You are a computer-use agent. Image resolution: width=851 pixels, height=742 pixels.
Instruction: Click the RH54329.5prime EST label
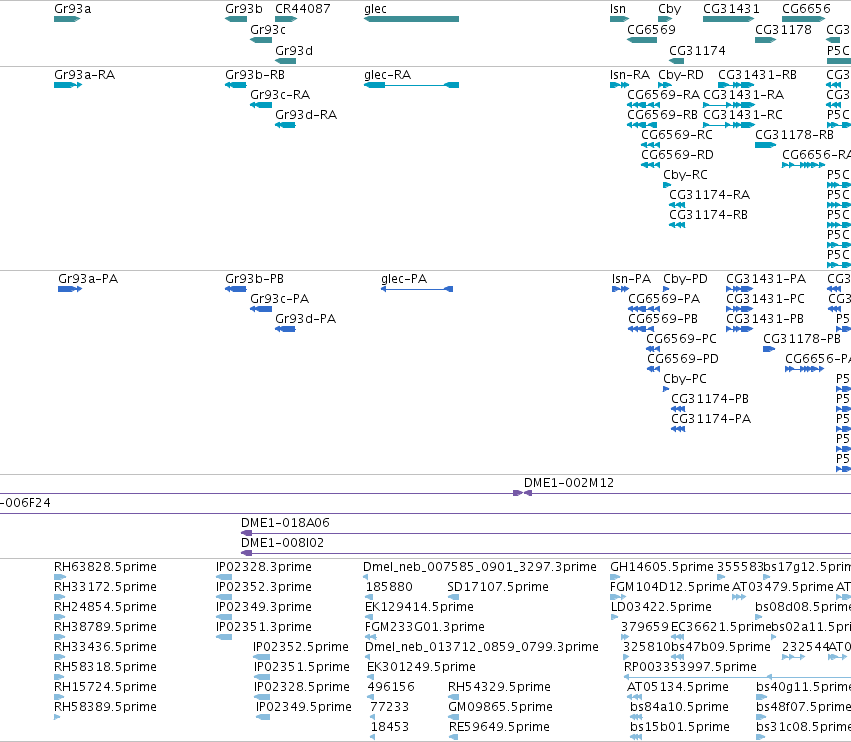pyautogui.click(x=499, y=687)
